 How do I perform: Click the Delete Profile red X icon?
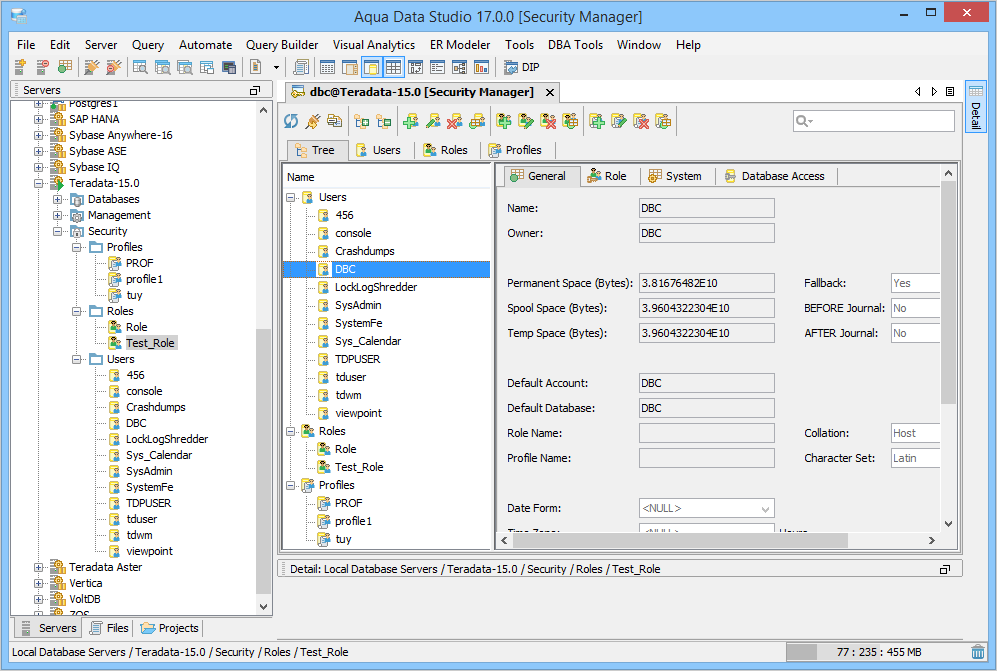coord(641,121)
